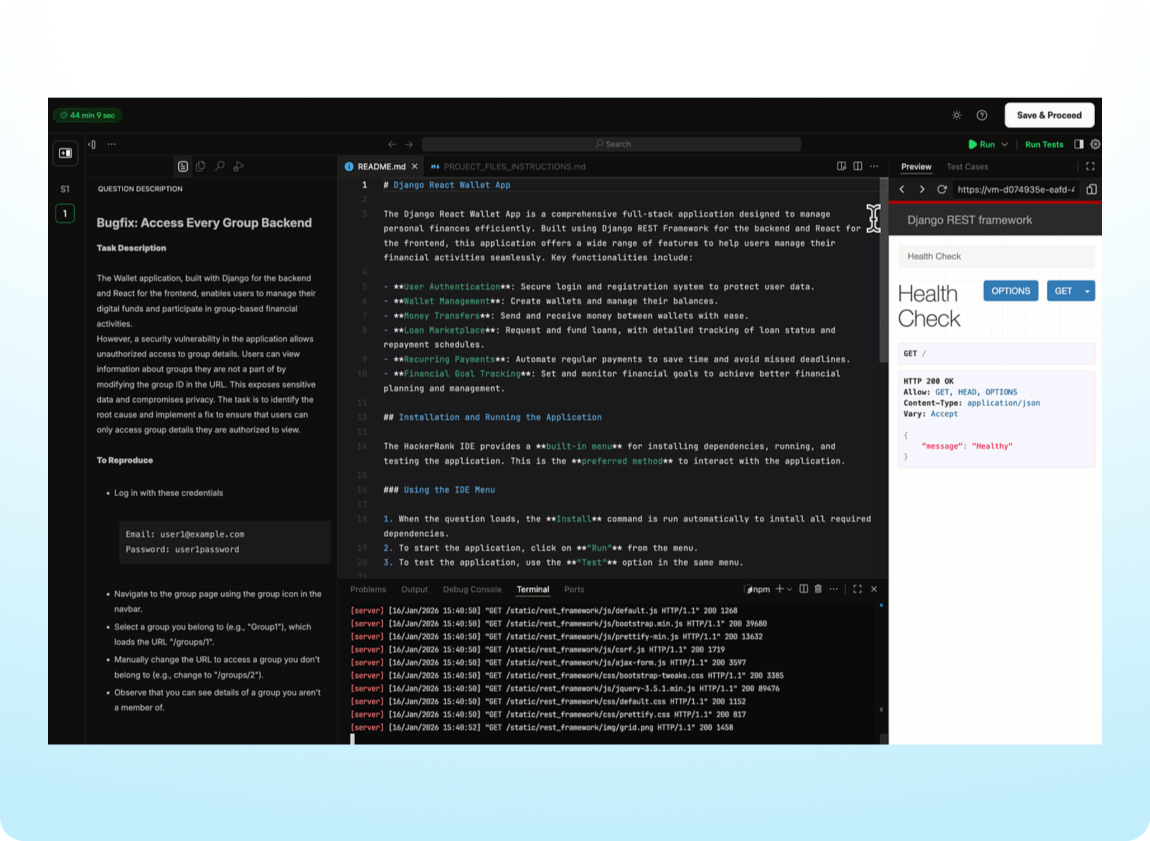This screenshot has height=841, width=1150.
Task: Open the Ports panel tab
Action: point(574,590)
